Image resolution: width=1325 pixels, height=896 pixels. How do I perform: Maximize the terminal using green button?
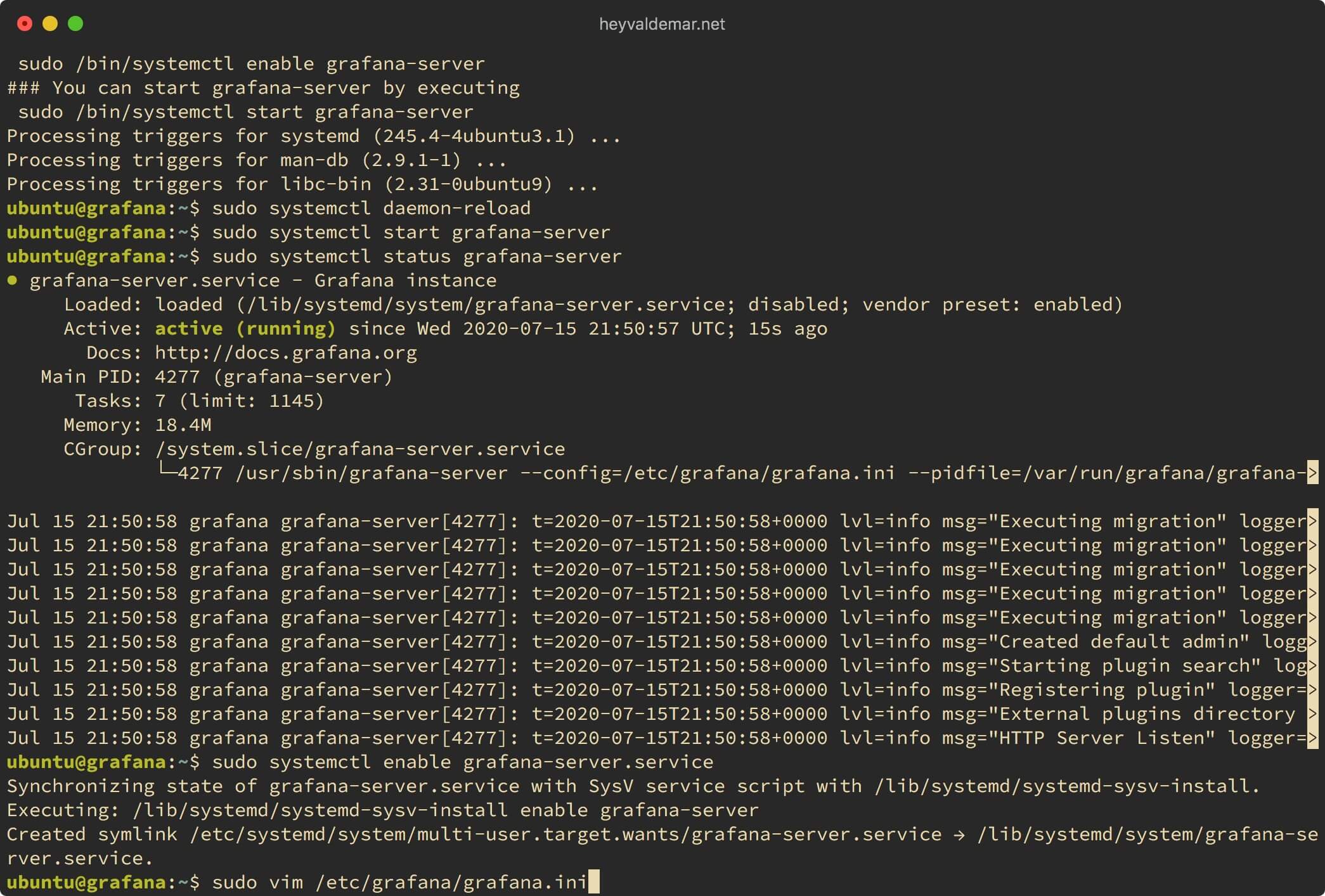click(x=75, y=23)
